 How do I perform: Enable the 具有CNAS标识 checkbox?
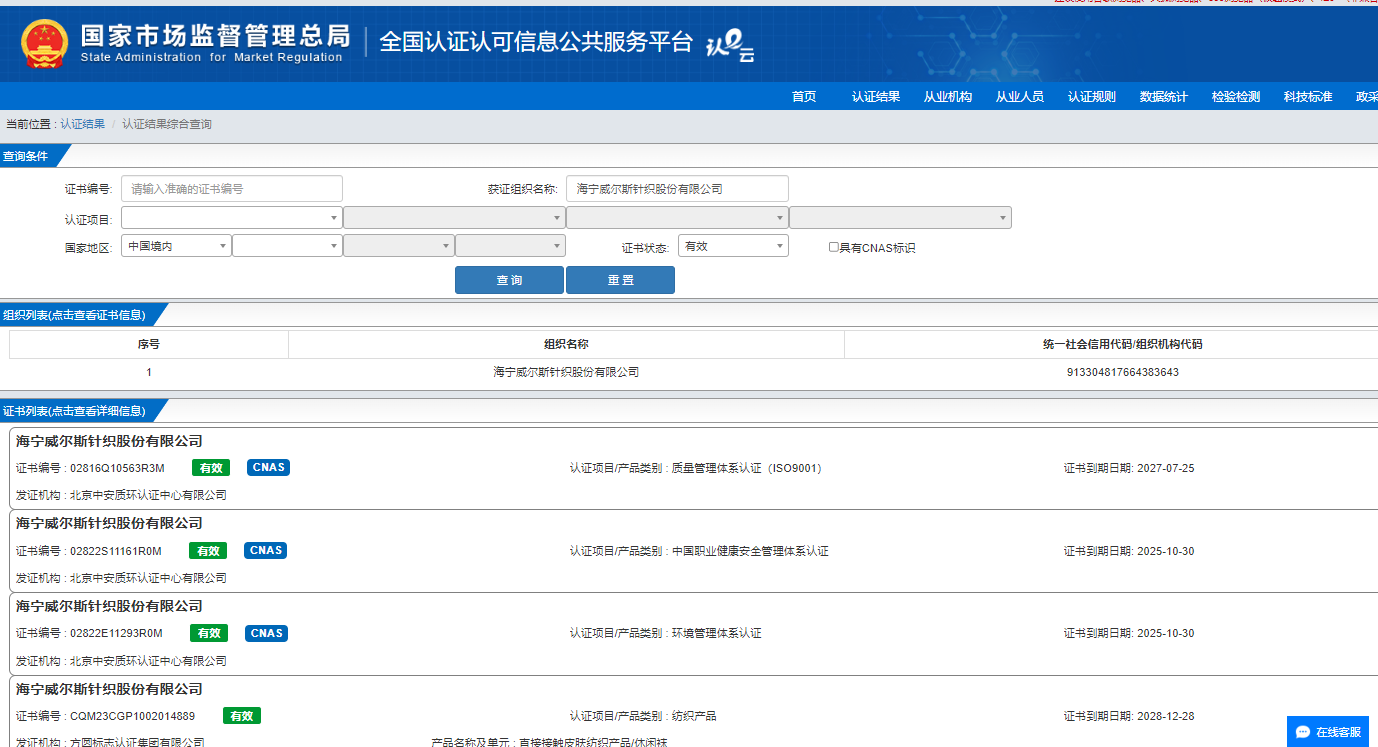[x=834, y=247]
